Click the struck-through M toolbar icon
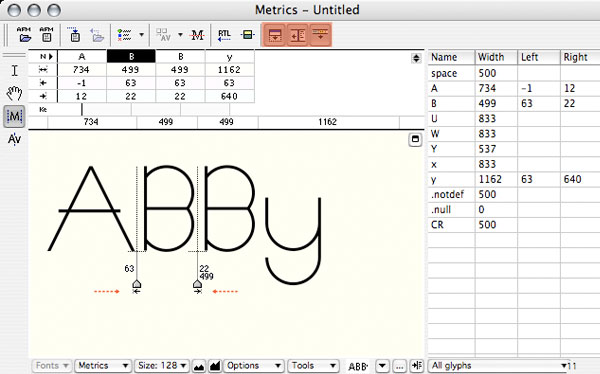 [197, 36]
